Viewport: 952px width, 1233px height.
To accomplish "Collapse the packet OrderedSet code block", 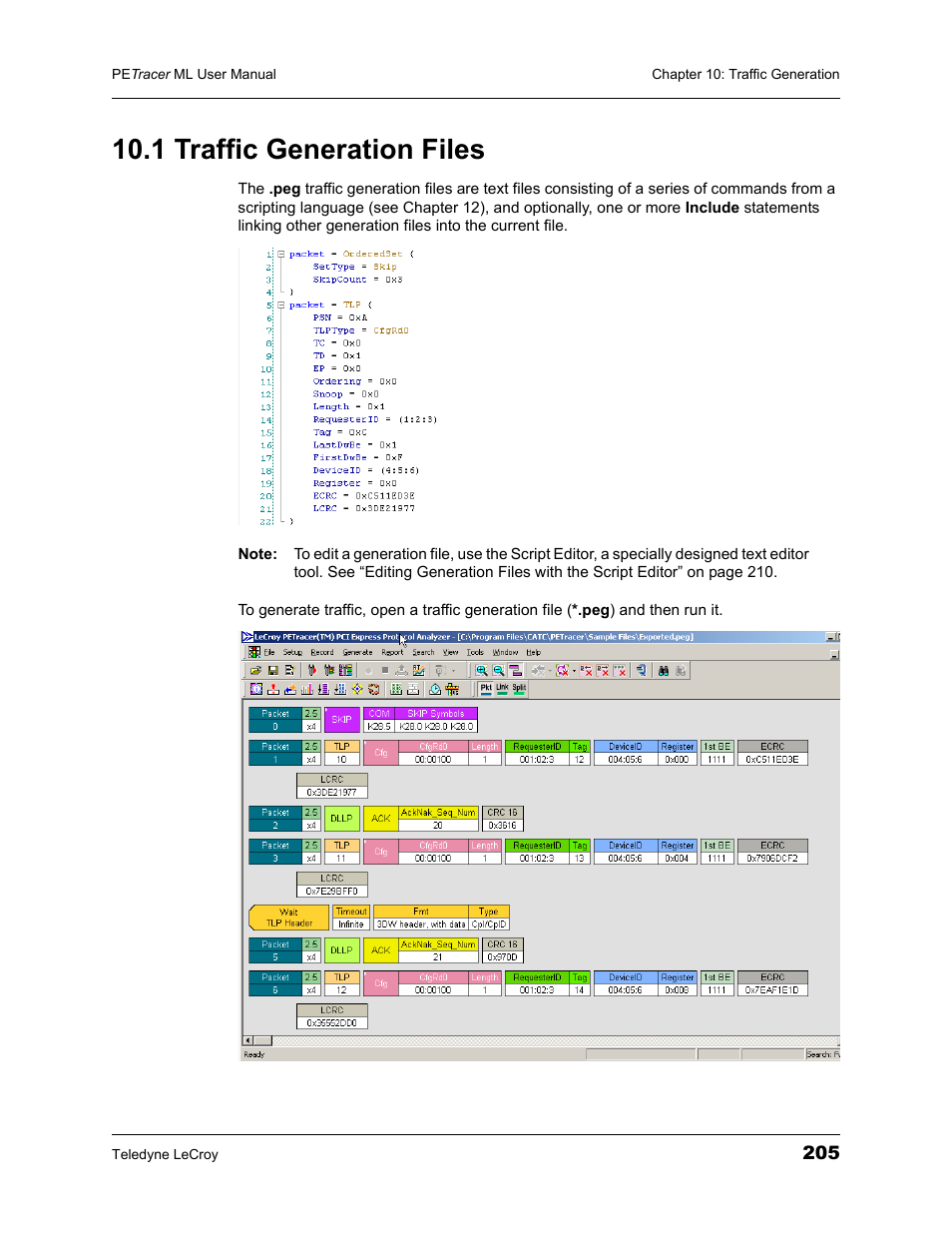I will tap(280, 254).
